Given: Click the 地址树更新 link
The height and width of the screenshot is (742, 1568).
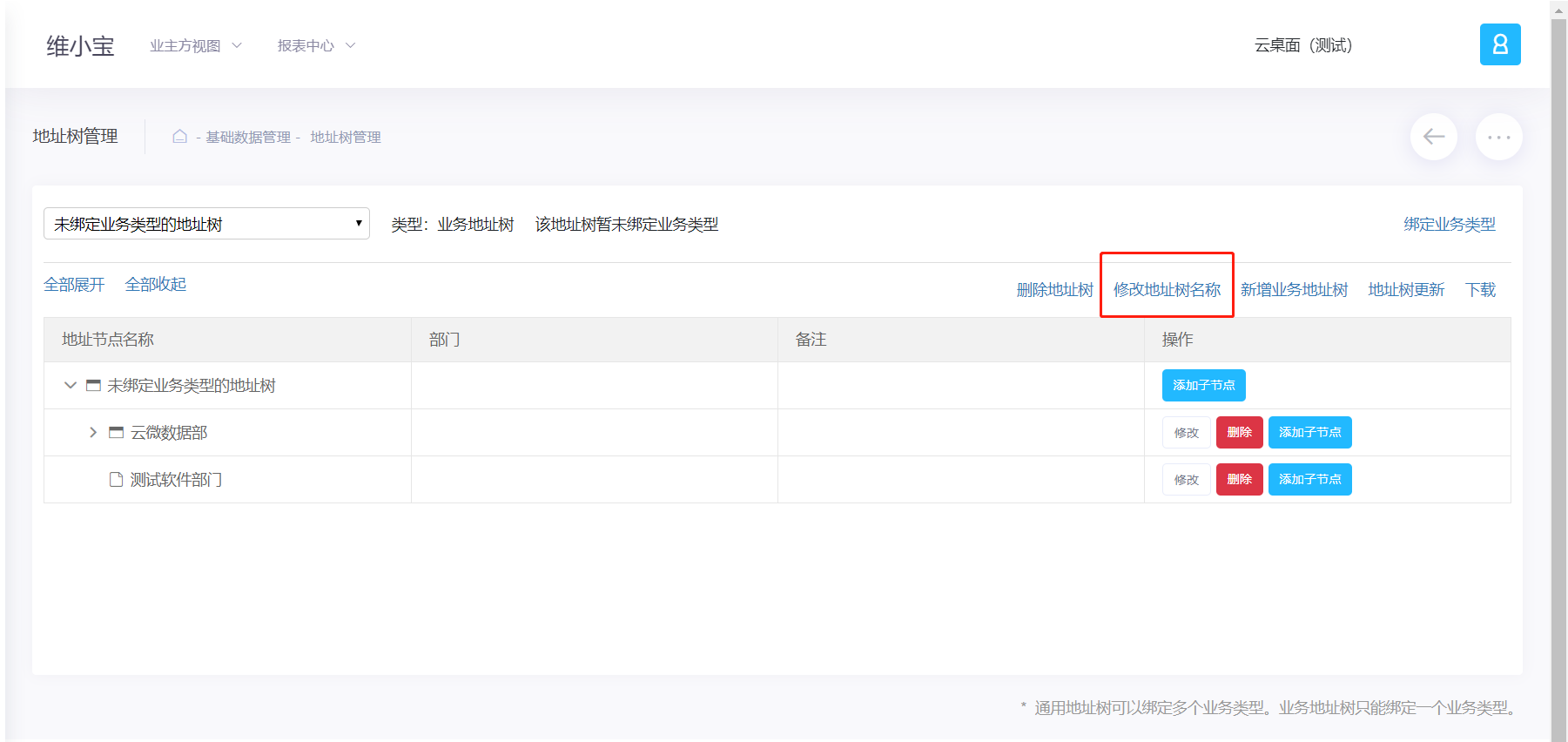Looking at the screenshot, I should [x=1406, y=289].
